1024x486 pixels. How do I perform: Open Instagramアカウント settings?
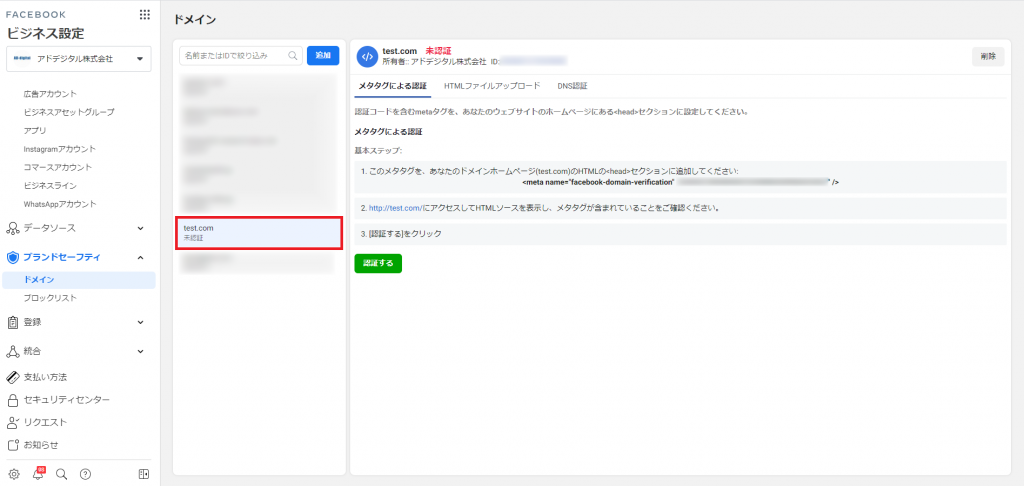[59, 149]
